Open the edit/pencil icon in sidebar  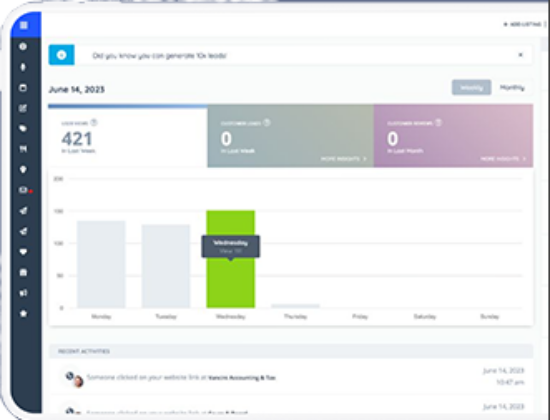tap(23, 108)
